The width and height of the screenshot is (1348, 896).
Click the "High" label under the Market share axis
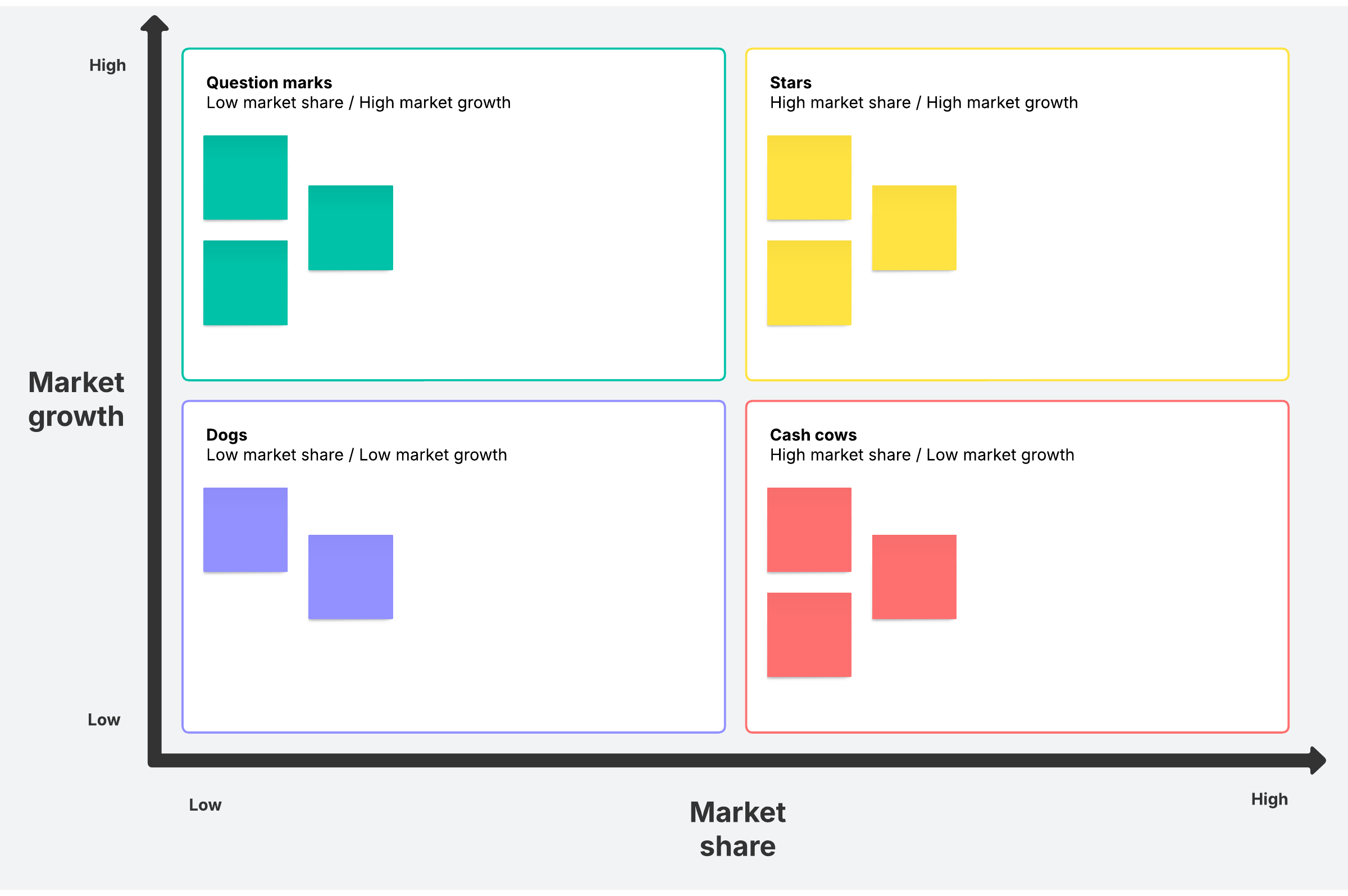pos(1269,799)
